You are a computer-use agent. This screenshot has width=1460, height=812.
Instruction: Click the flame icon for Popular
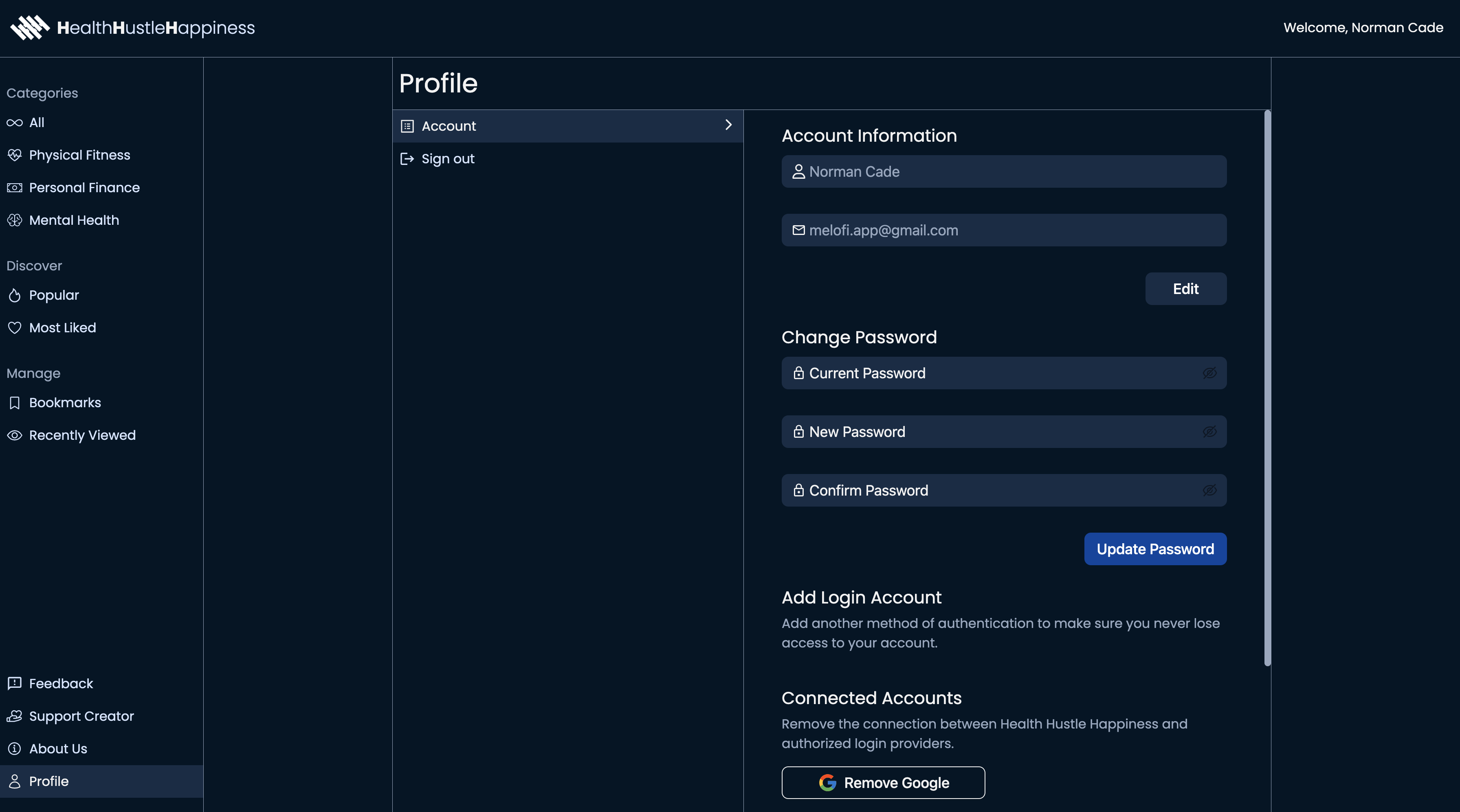point(15,295)
